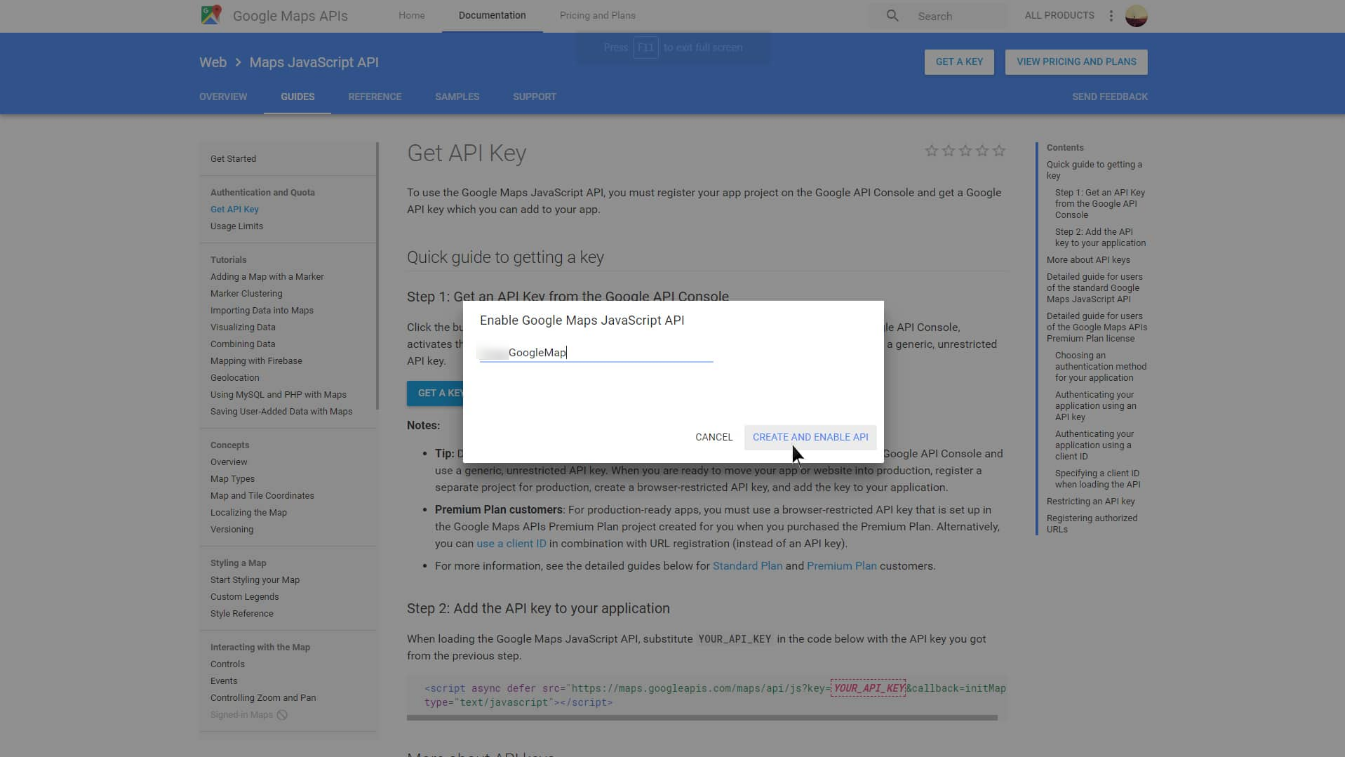
Task: Open Custom Legends page
Action: pos(244,597)
